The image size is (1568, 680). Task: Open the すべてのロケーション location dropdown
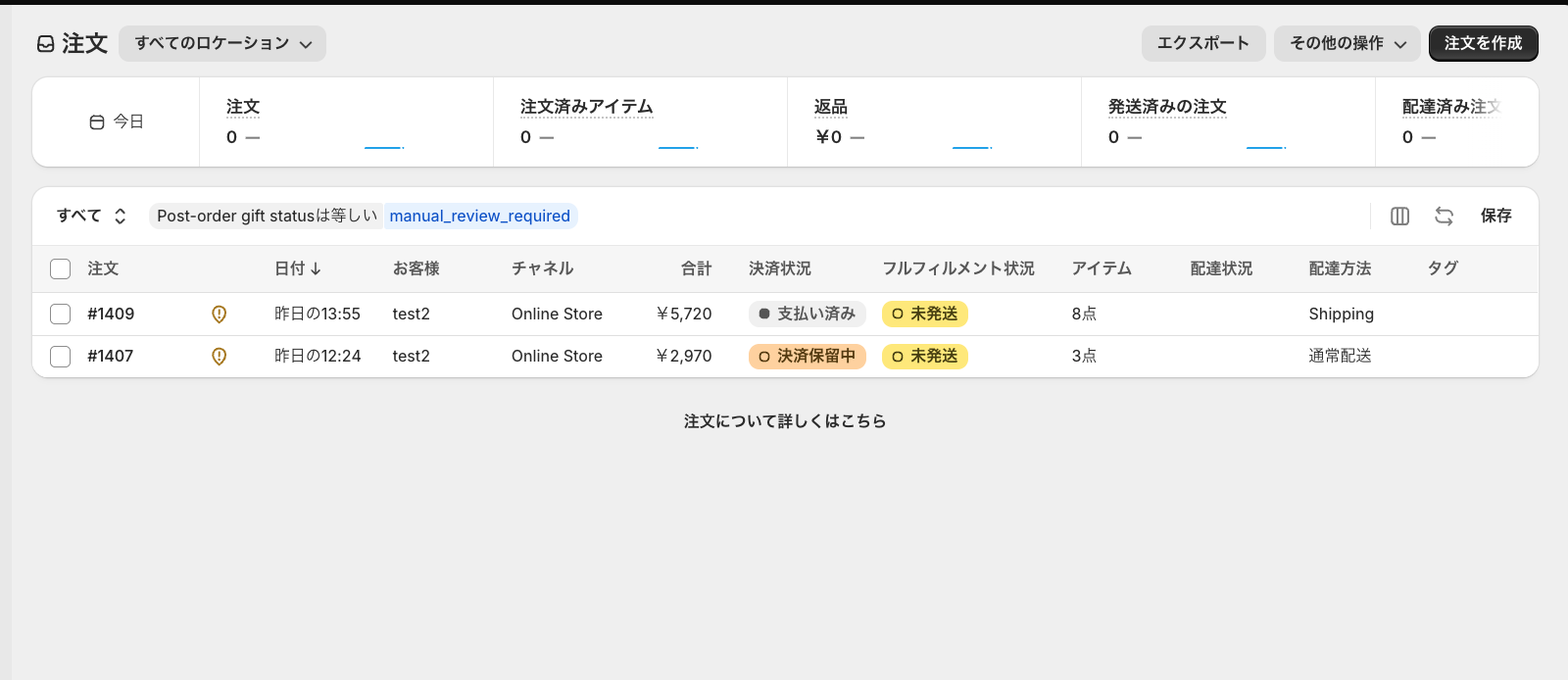pos(222,43)
